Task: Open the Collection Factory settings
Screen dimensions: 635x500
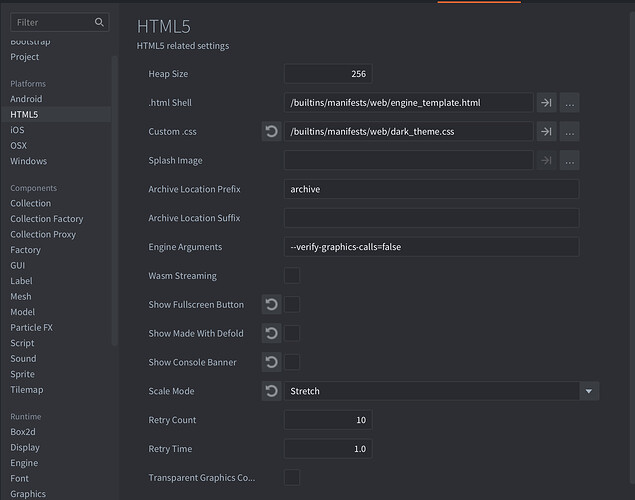Action: pos(46,219)
